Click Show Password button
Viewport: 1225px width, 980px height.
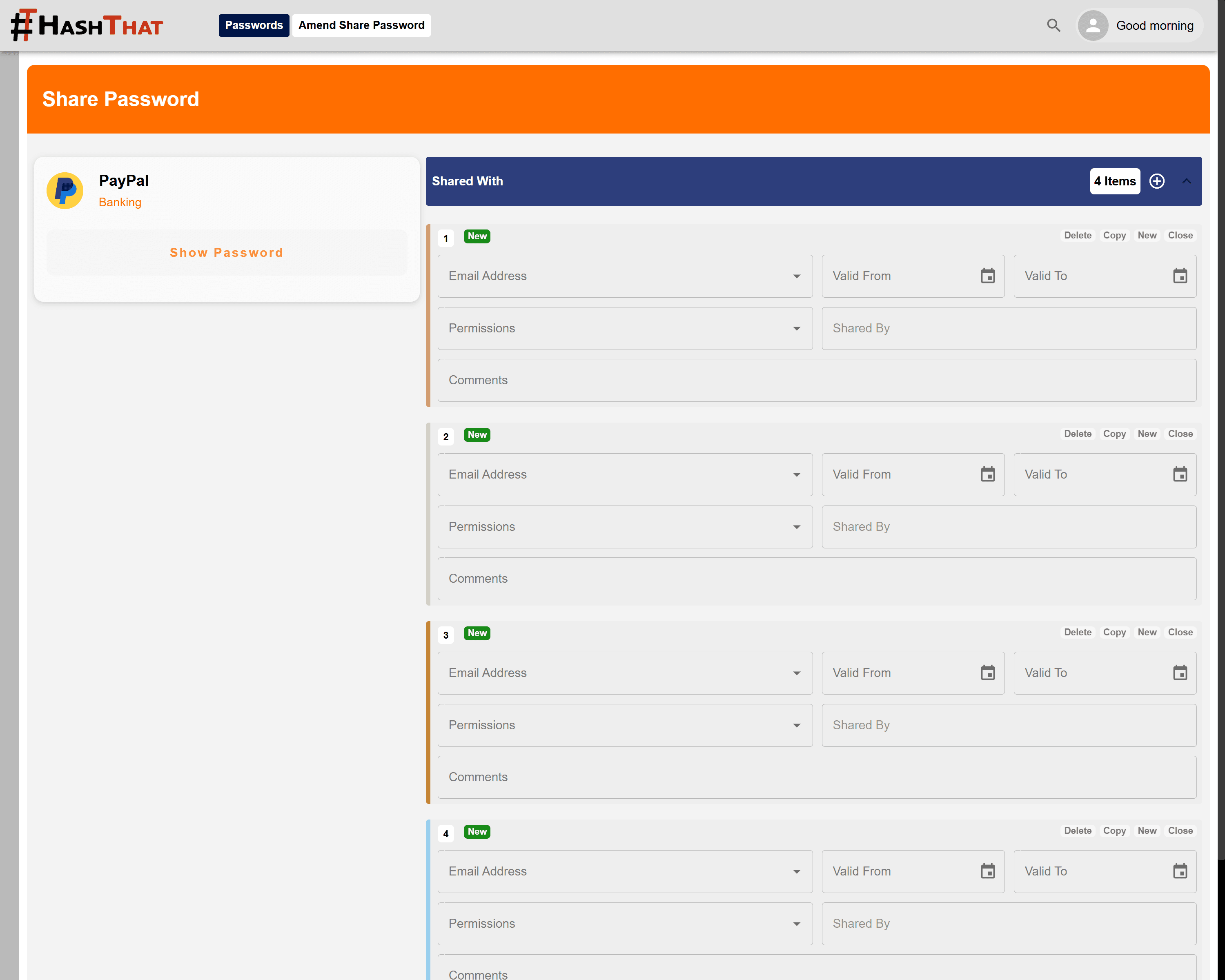click(x=226, y=253)
